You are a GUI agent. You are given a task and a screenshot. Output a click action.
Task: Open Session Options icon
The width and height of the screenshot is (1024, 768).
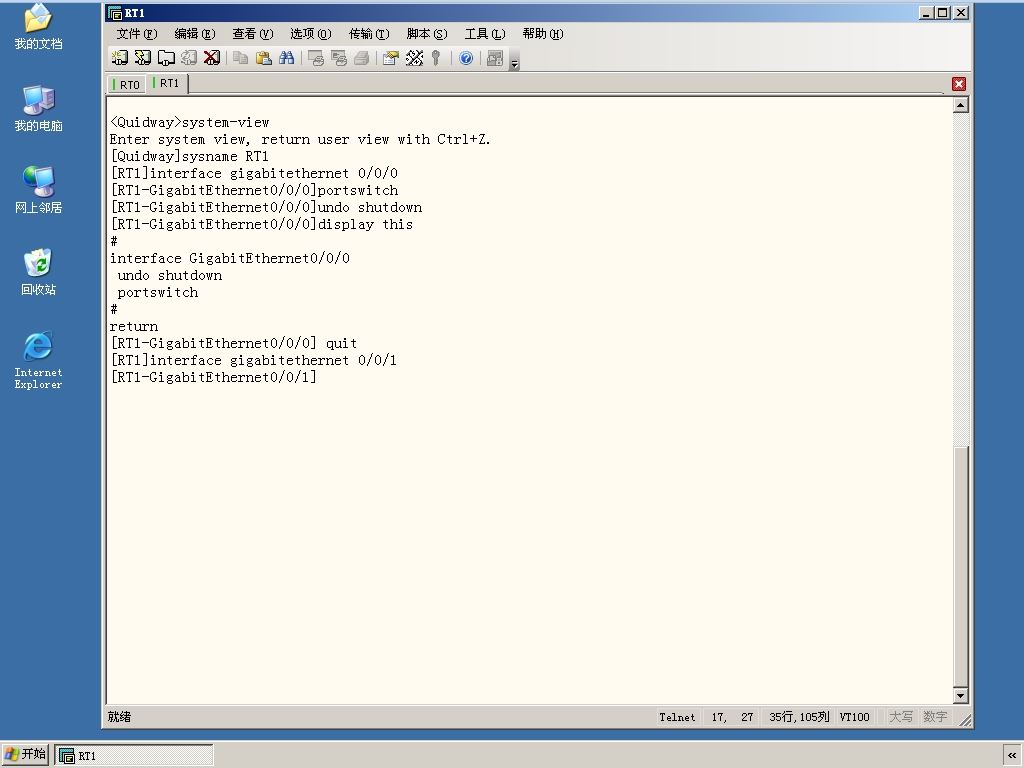click(x=391, y=58)
